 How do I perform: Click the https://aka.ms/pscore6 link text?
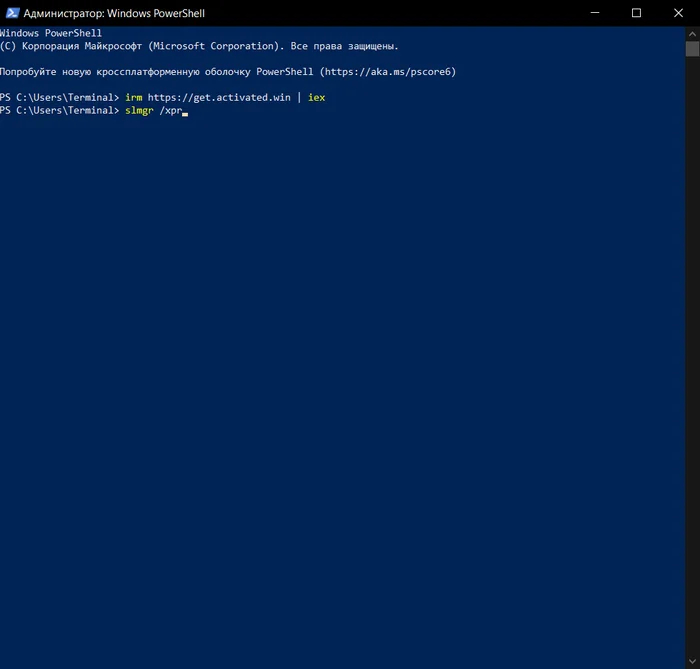[388, 72]
